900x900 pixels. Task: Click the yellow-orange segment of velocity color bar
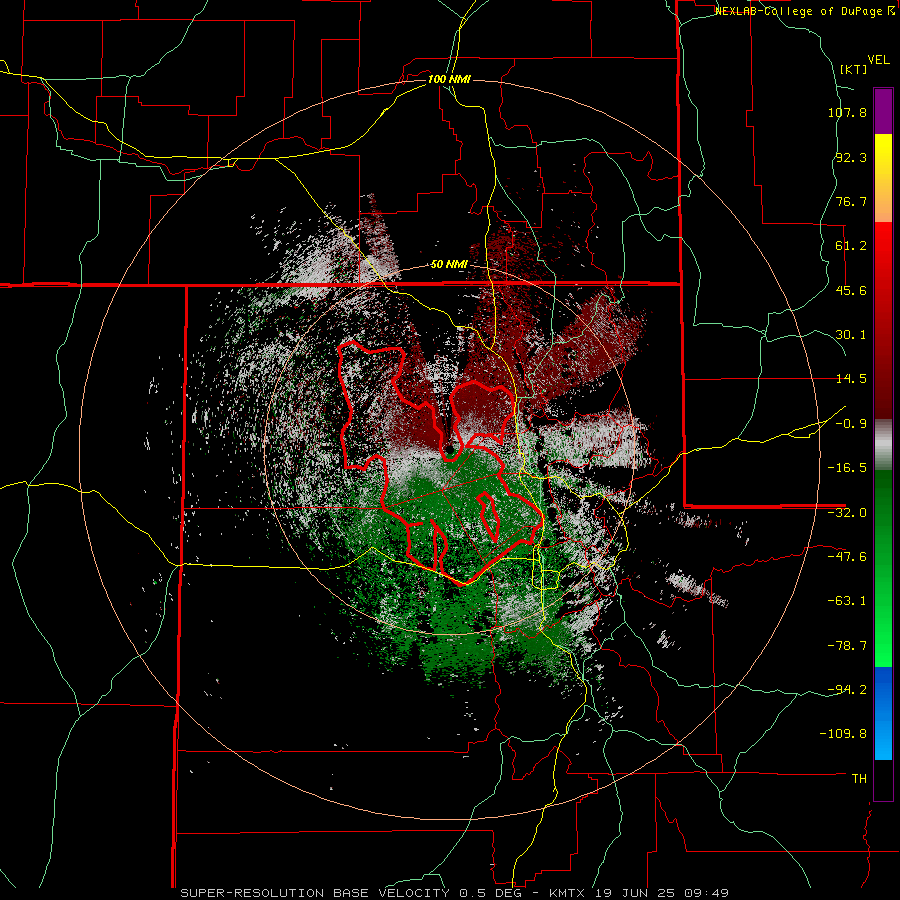tap(883, 178)
